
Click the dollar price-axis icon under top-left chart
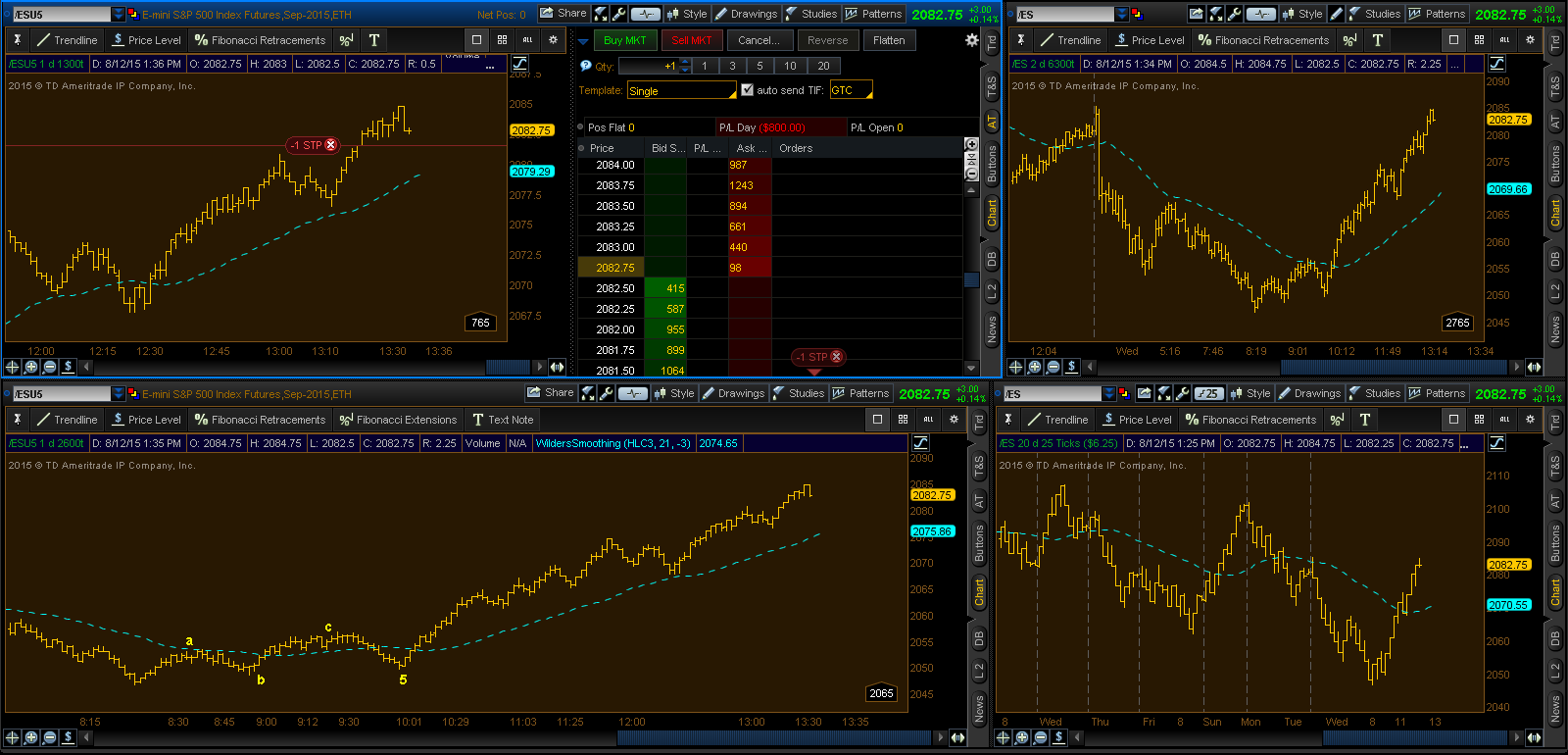pyautogui.click(x=69, y=367)
